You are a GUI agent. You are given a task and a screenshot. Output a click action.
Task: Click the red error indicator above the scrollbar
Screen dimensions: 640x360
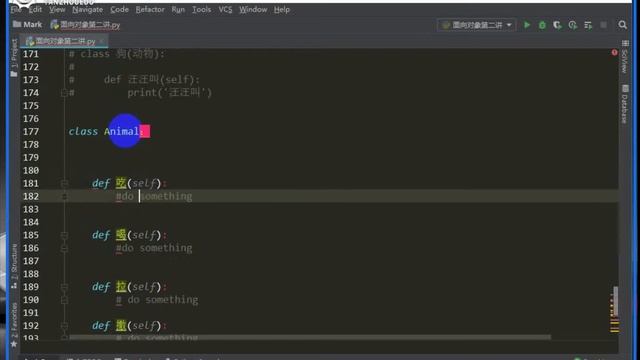click(614, 52)
